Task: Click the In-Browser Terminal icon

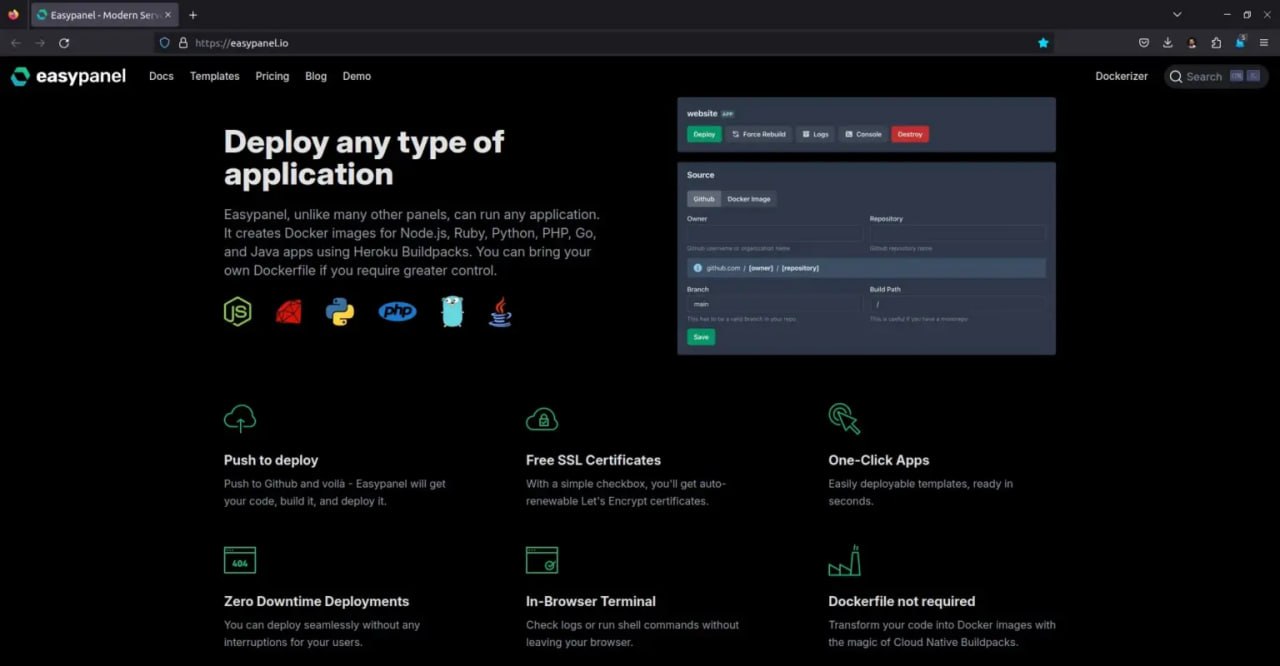Action: coord(542,560)
